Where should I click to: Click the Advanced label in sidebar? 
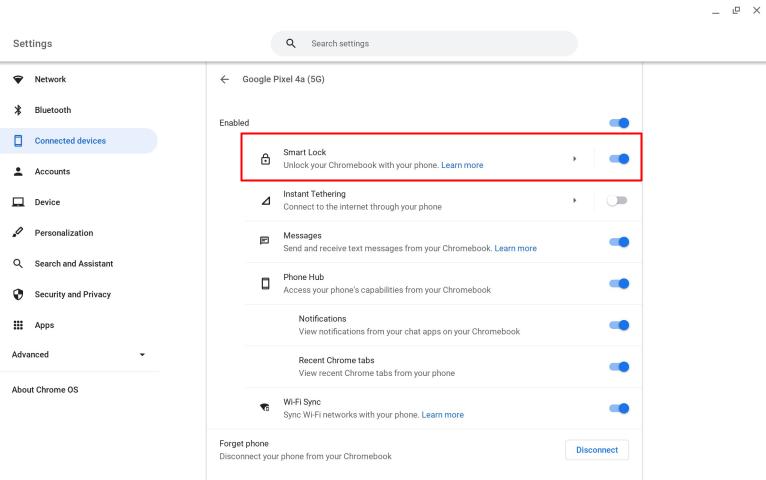click(30, 355)
